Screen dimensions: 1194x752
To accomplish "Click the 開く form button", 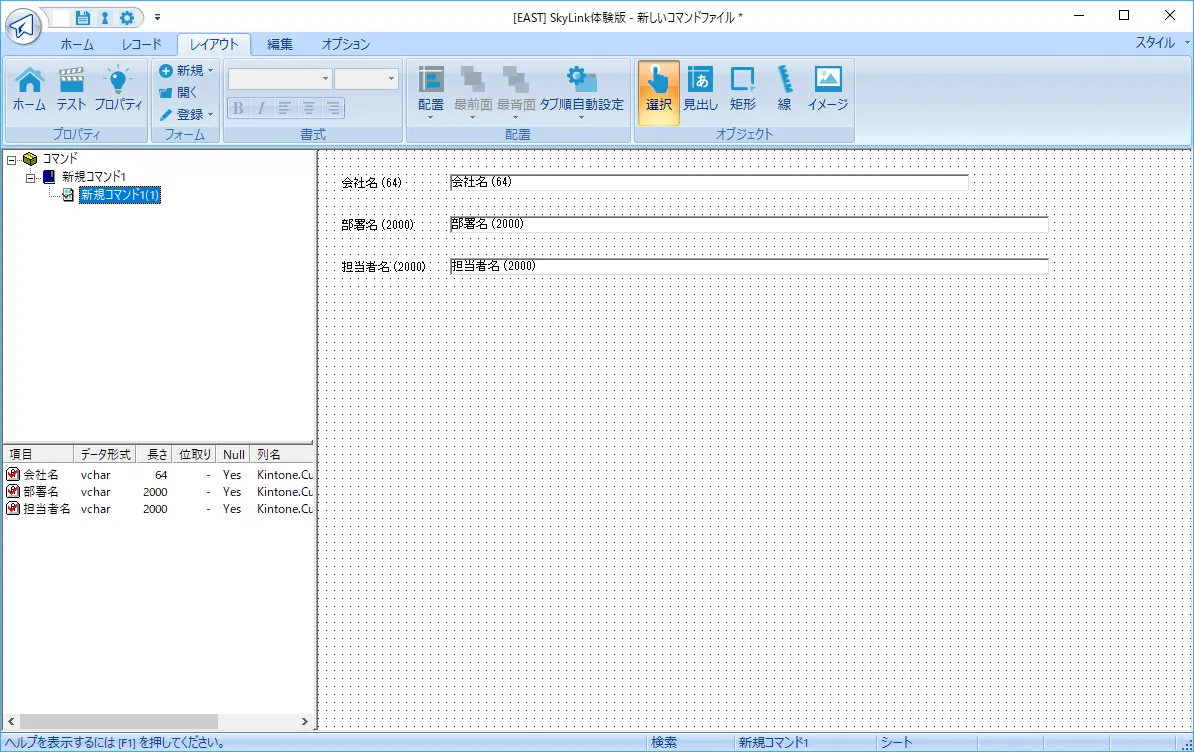I will tap(179, 92).
